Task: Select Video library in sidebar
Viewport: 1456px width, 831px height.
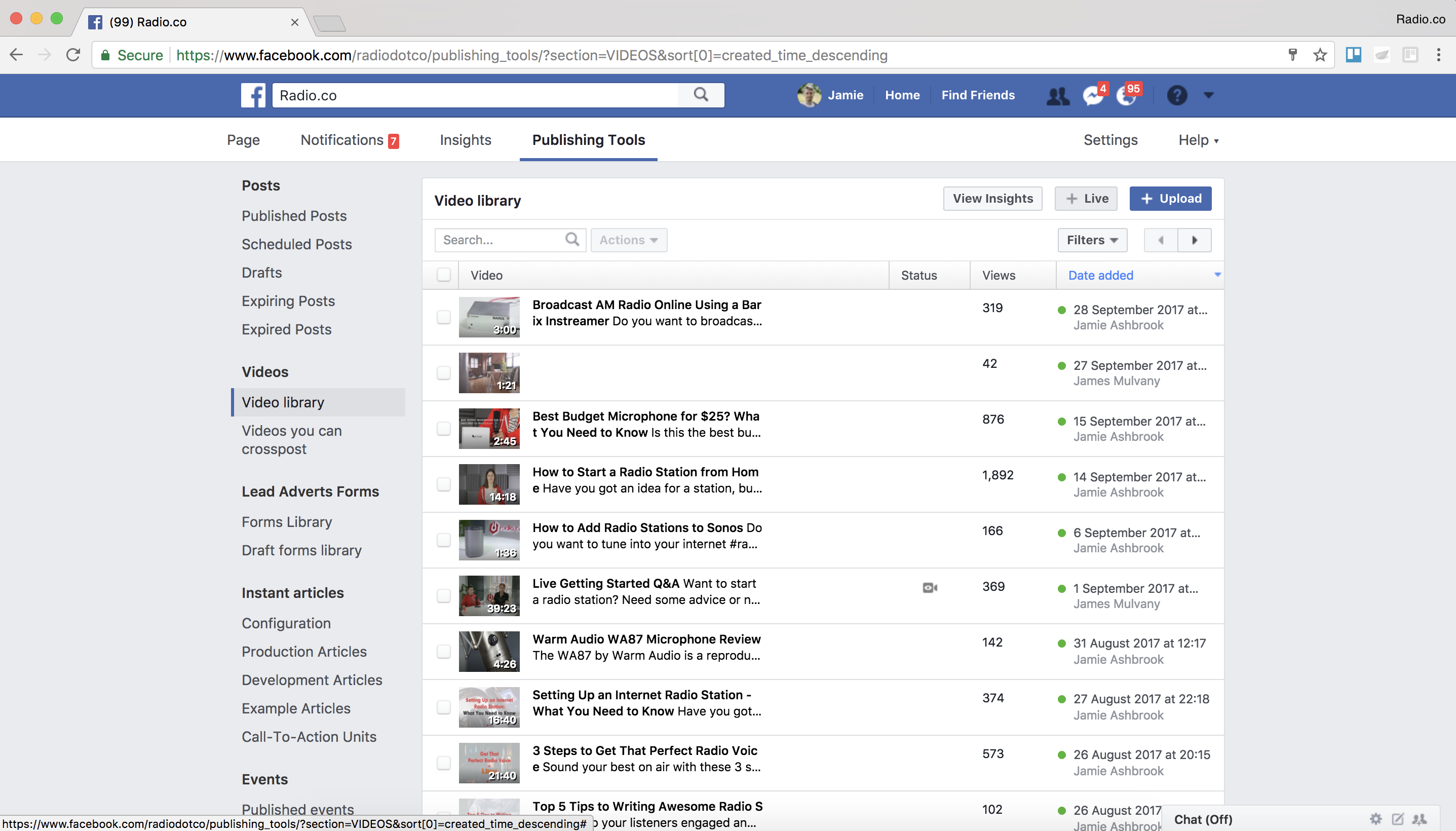Action: [x=318, y=402]
